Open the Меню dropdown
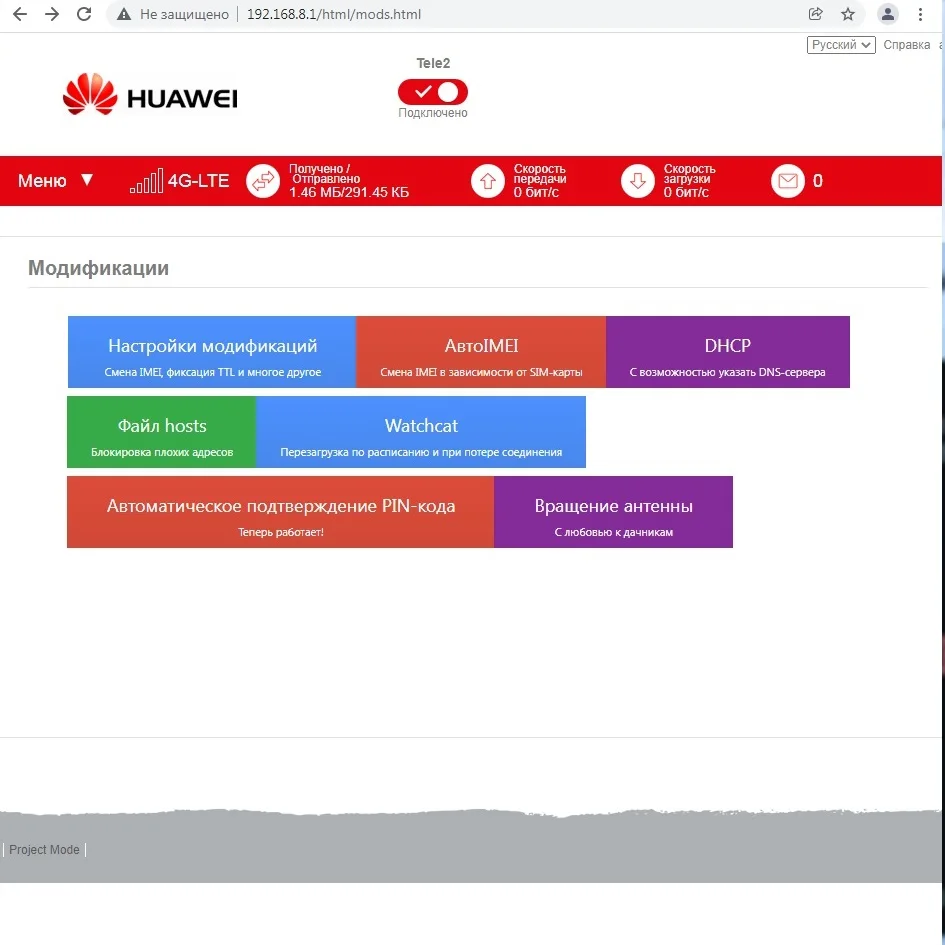This screenshot has height=945, width=945. [x=55, y=180]
